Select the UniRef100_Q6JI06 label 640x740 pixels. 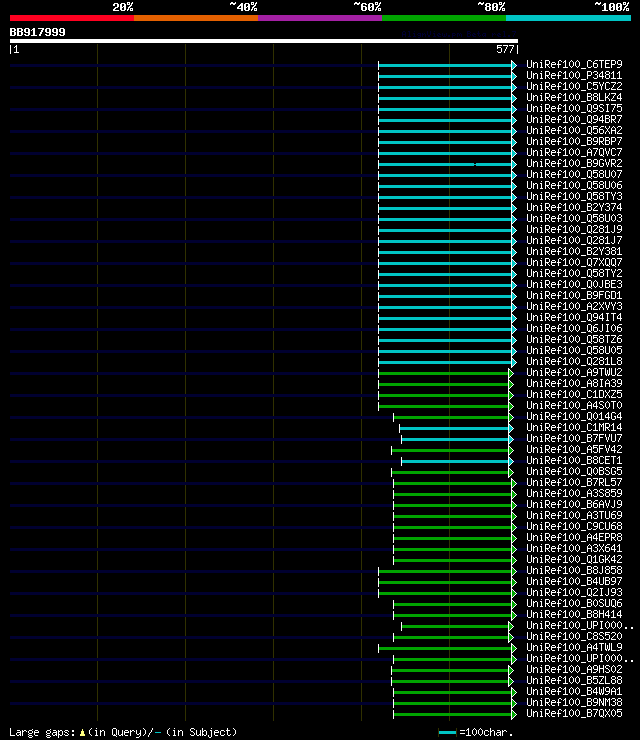[x=574, y=328]
